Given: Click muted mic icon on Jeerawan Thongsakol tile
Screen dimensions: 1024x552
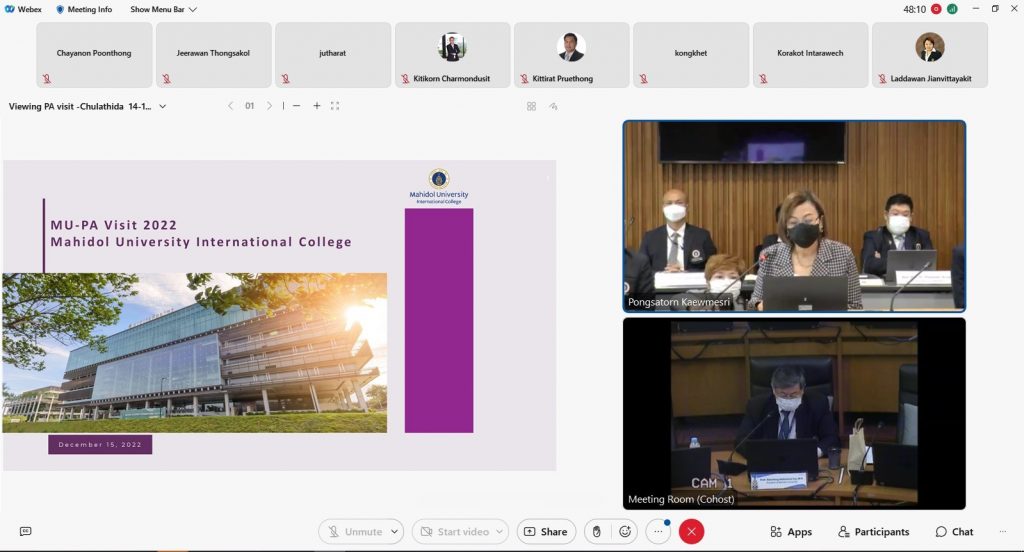Looking at the screenshot, I should (167, 79).
